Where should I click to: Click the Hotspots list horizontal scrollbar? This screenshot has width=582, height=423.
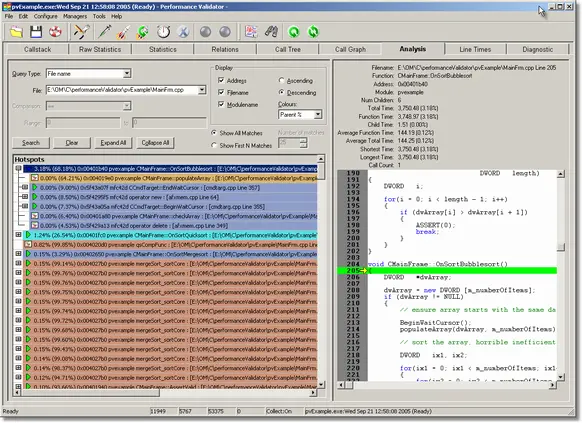pos(165,393)
